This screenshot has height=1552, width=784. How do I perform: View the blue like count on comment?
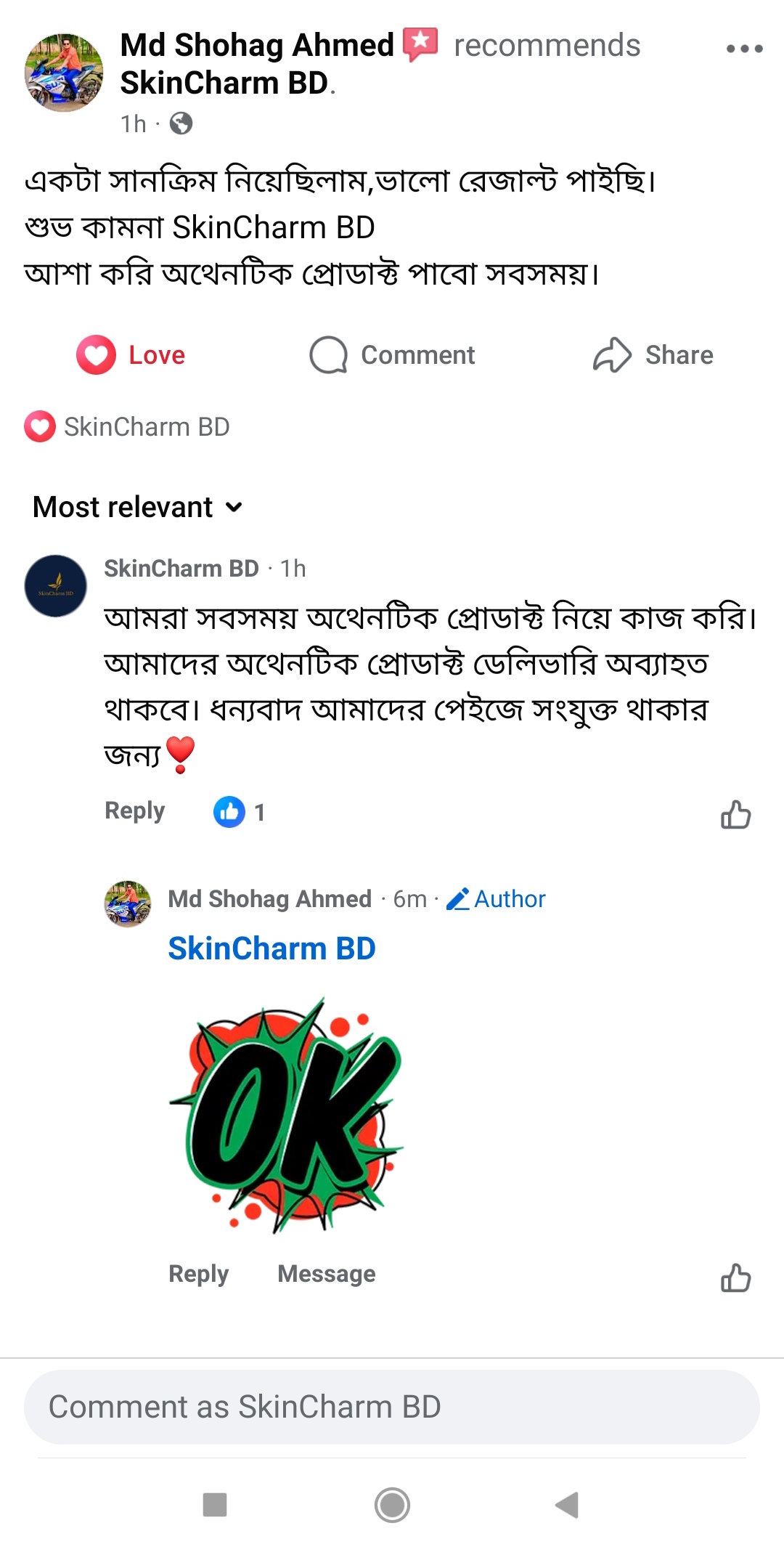239,812
